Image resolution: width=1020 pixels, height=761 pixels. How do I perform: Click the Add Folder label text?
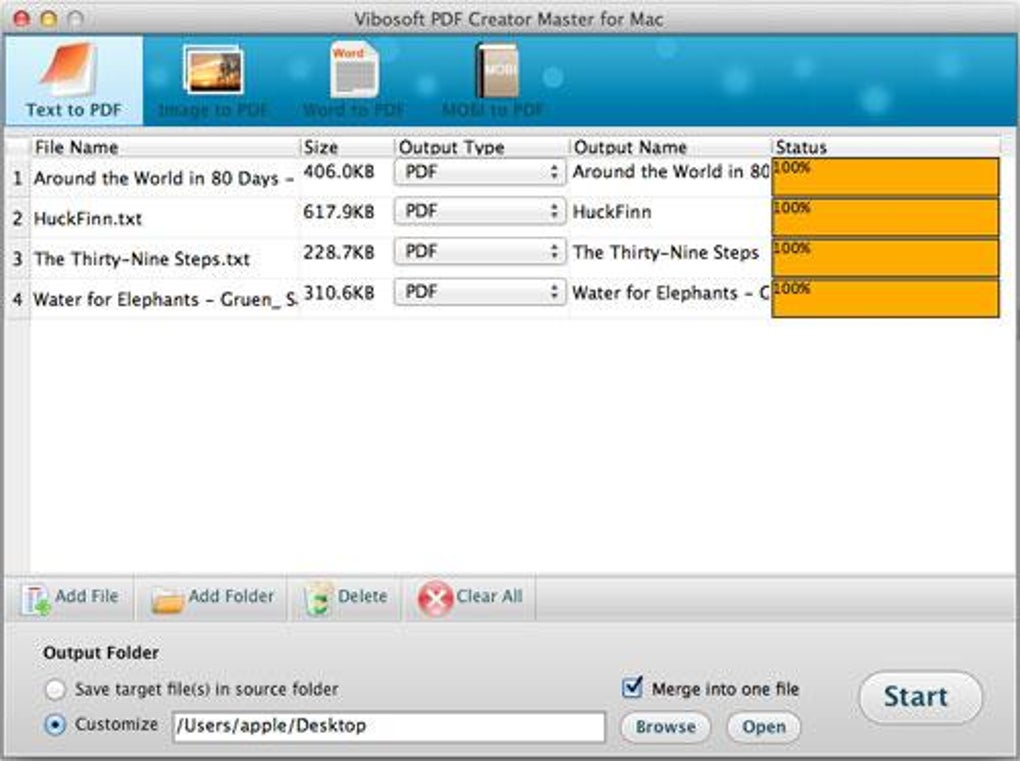coord(231,596)
